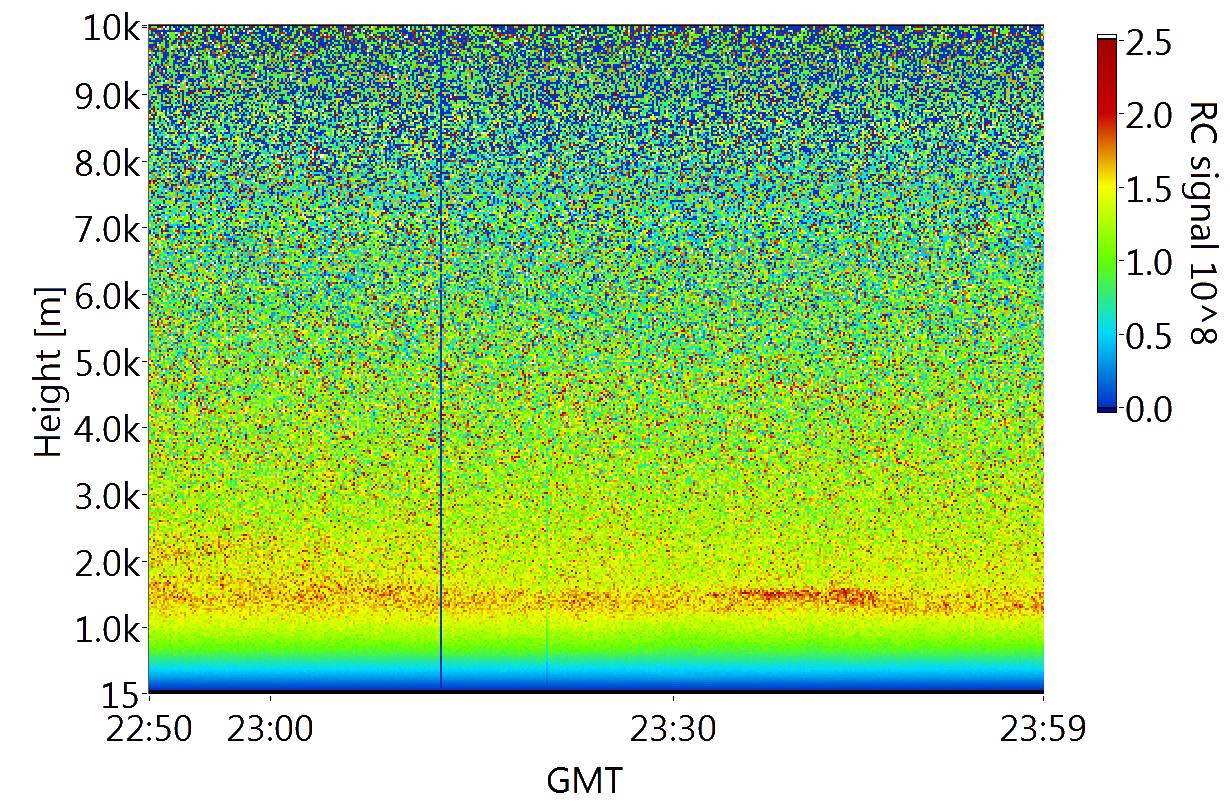Click the RC signal 10^8 colorbar title
Image resolution: width=1230 pixels, height=806 pixels.
1201,222
